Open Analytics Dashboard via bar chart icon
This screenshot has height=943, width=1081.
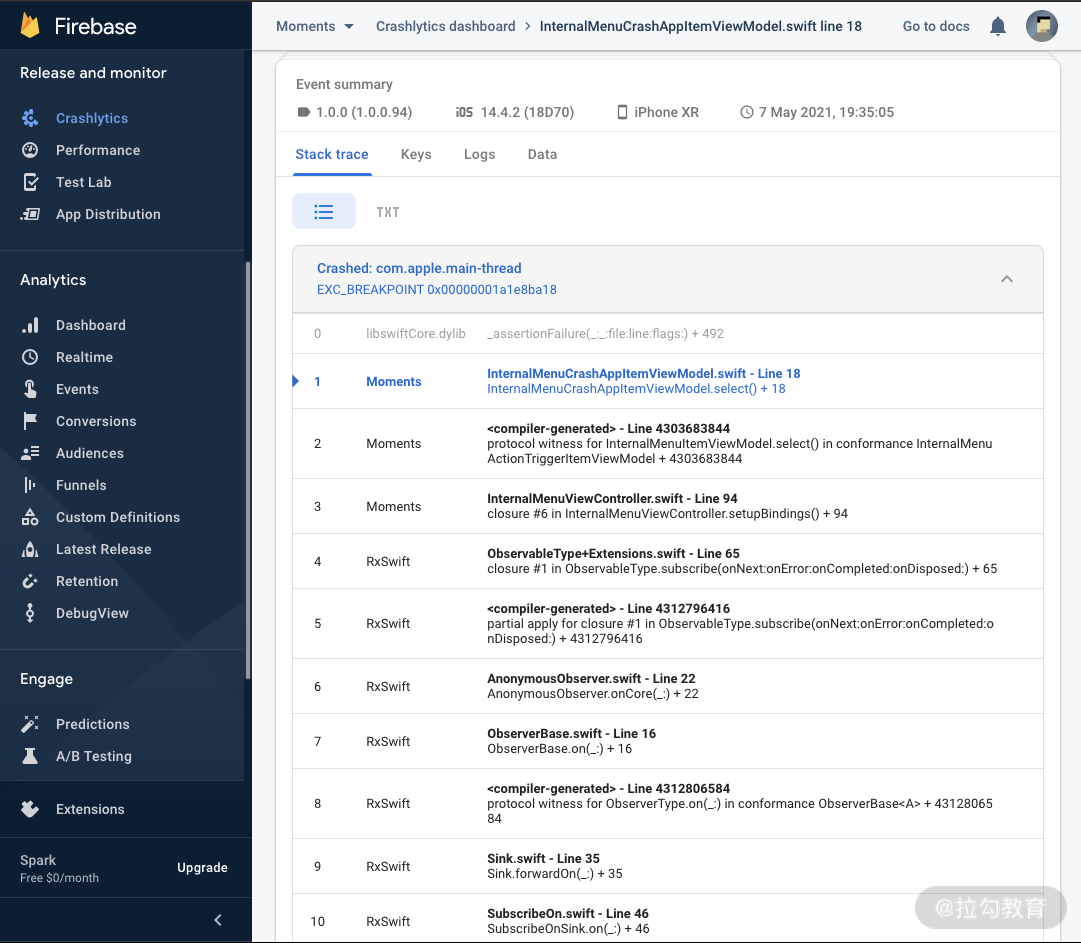click(30, 325)
